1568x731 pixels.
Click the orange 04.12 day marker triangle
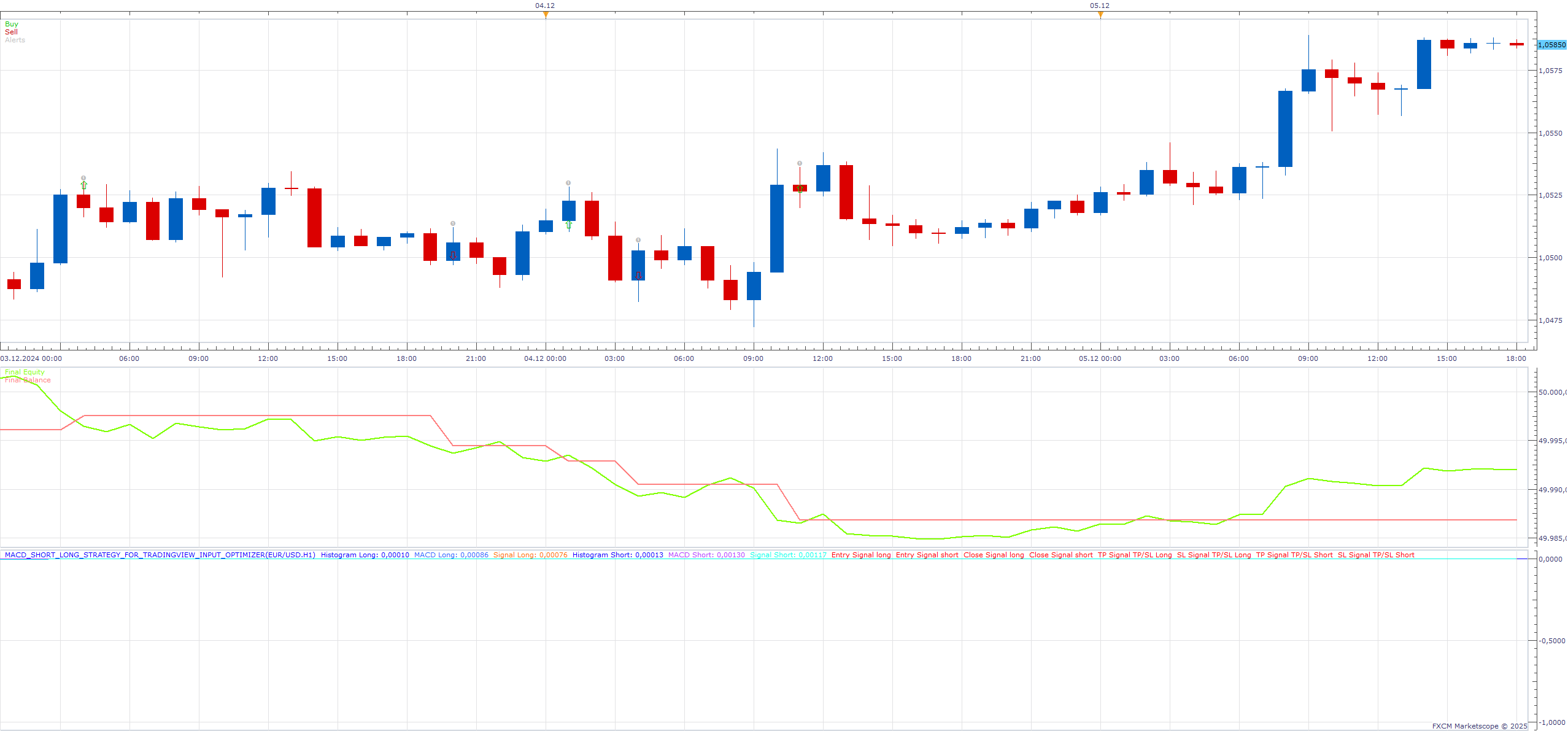click(546, 15)
